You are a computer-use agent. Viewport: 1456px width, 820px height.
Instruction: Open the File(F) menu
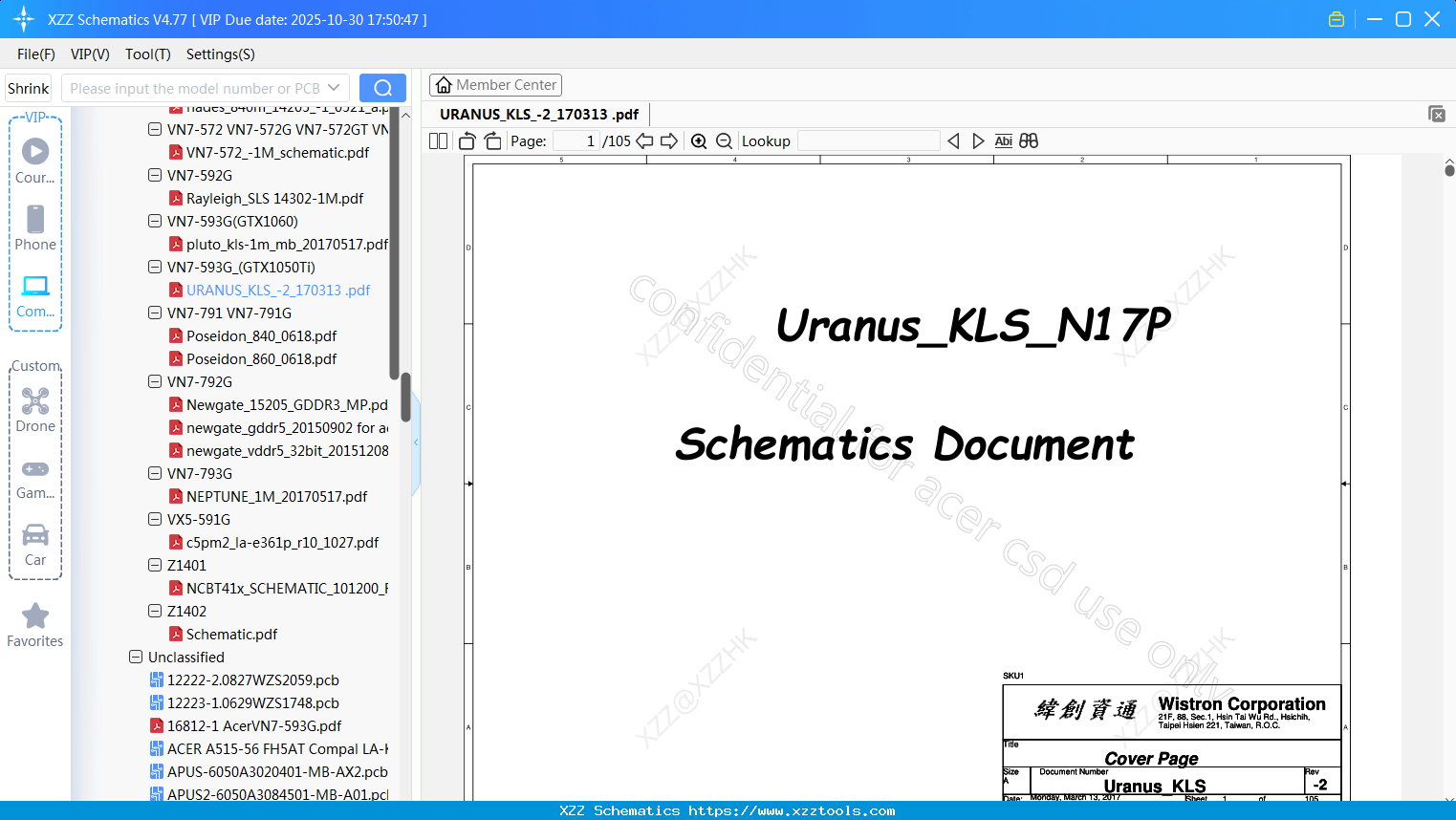[36, 54]
